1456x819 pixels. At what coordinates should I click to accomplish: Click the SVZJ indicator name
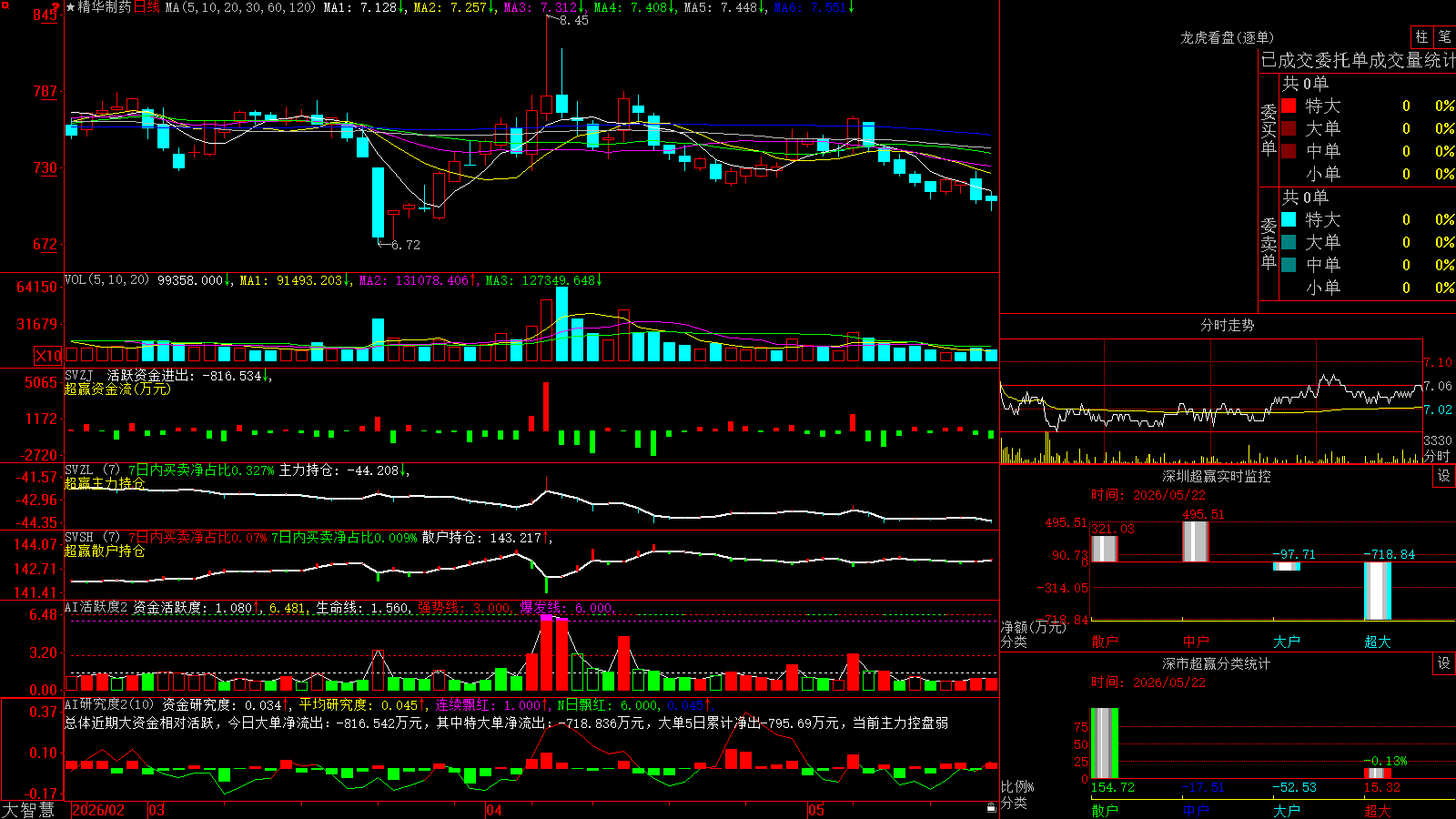[79, 375]
